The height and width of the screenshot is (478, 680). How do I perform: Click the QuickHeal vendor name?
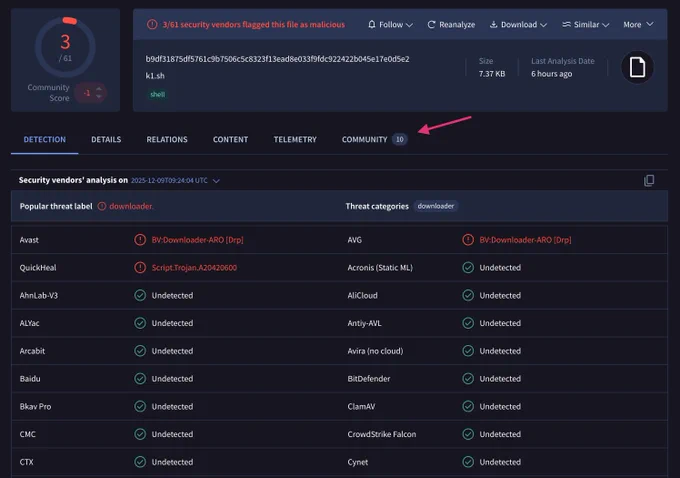coord(38,268)
